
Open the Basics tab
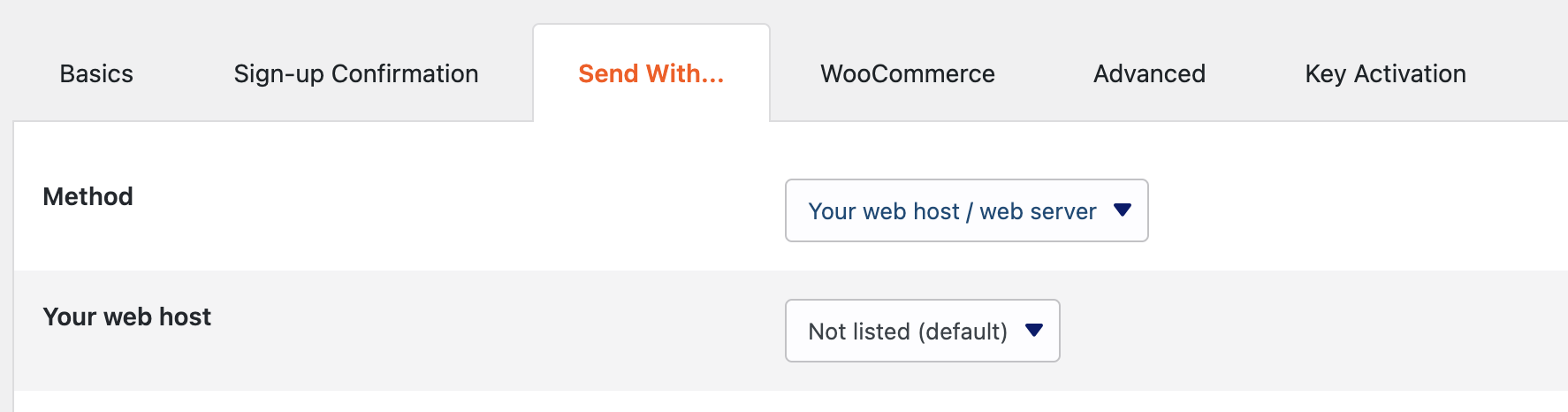(96, 74)
